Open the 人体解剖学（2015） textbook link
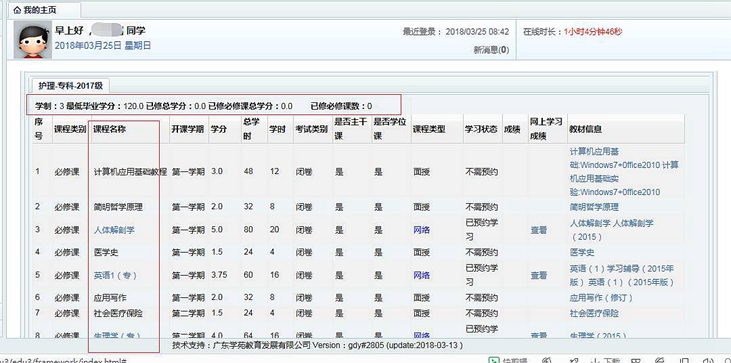 [x=611, y=230]
